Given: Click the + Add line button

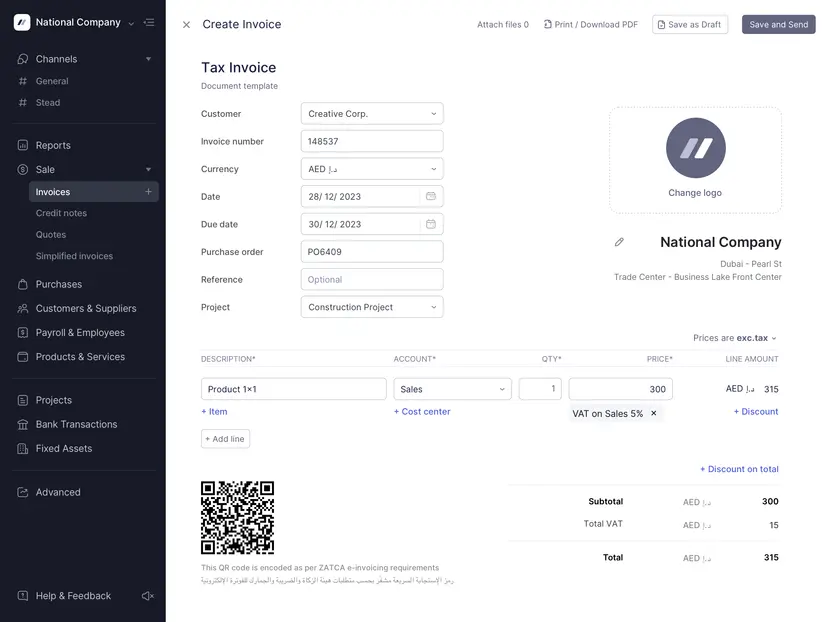Looking at the screenshot, I should (x=225, y=439).
